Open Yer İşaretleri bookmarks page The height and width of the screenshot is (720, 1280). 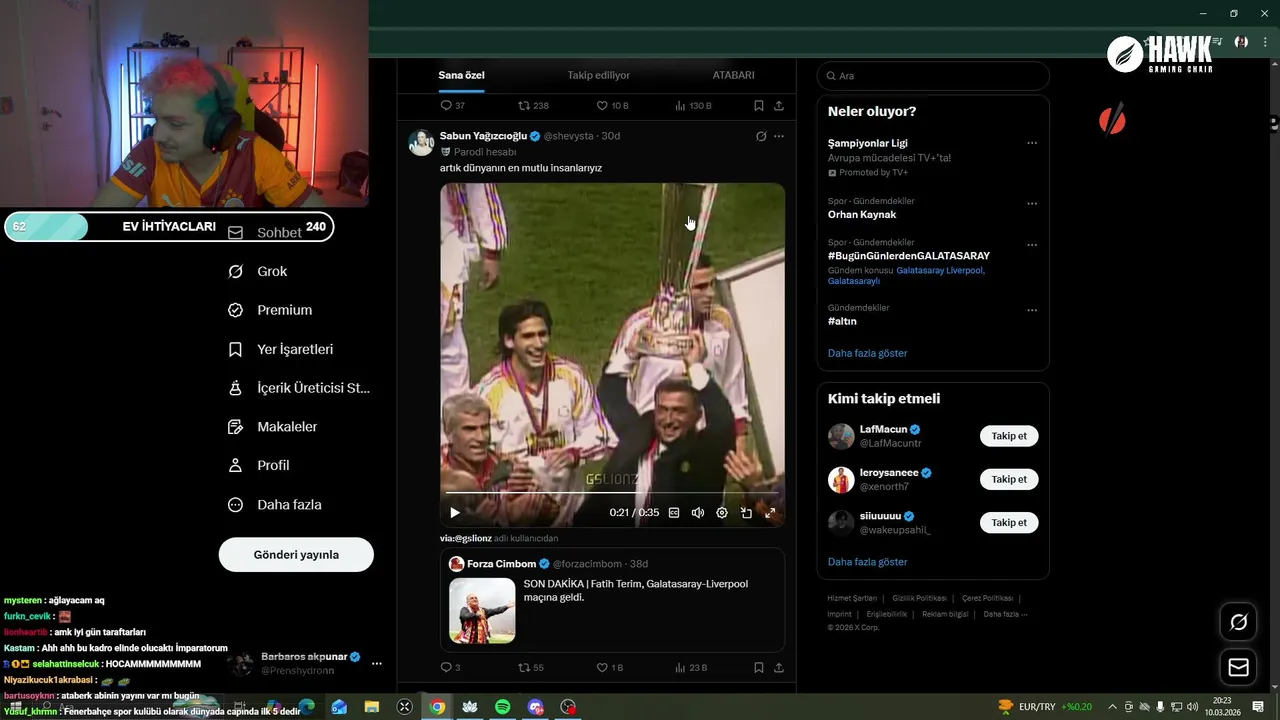point(280,349)
